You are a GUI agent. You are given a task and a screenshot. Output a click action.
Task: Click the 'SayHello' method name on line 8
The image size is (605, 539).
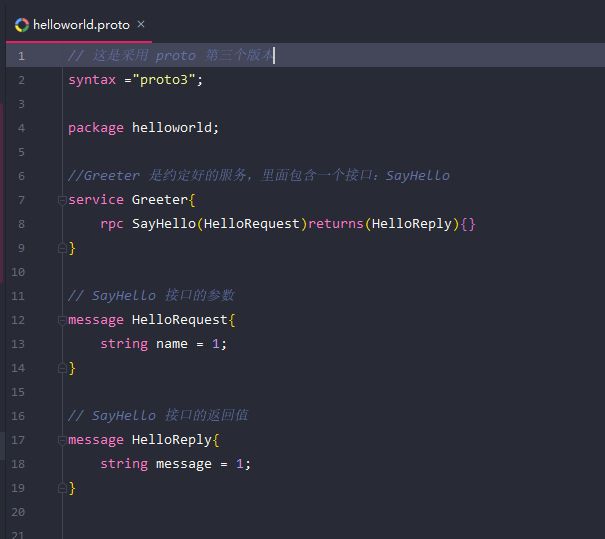pyautogui.click(x=164, y=224)
